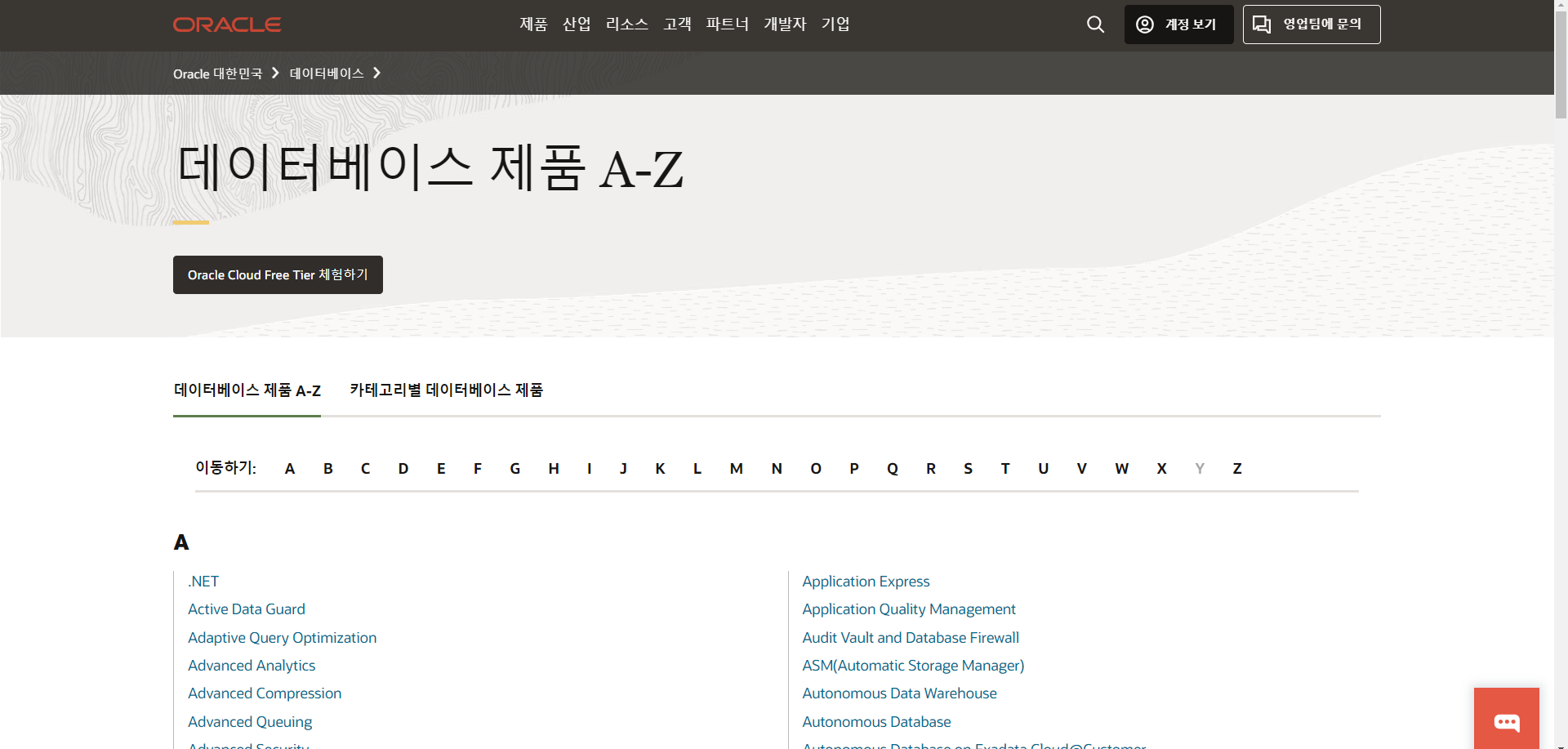Open Adaptive Query Optimization link
The width and height of the screenshot is (1568, 749).
pyautogui.click(x=283, y=638)
